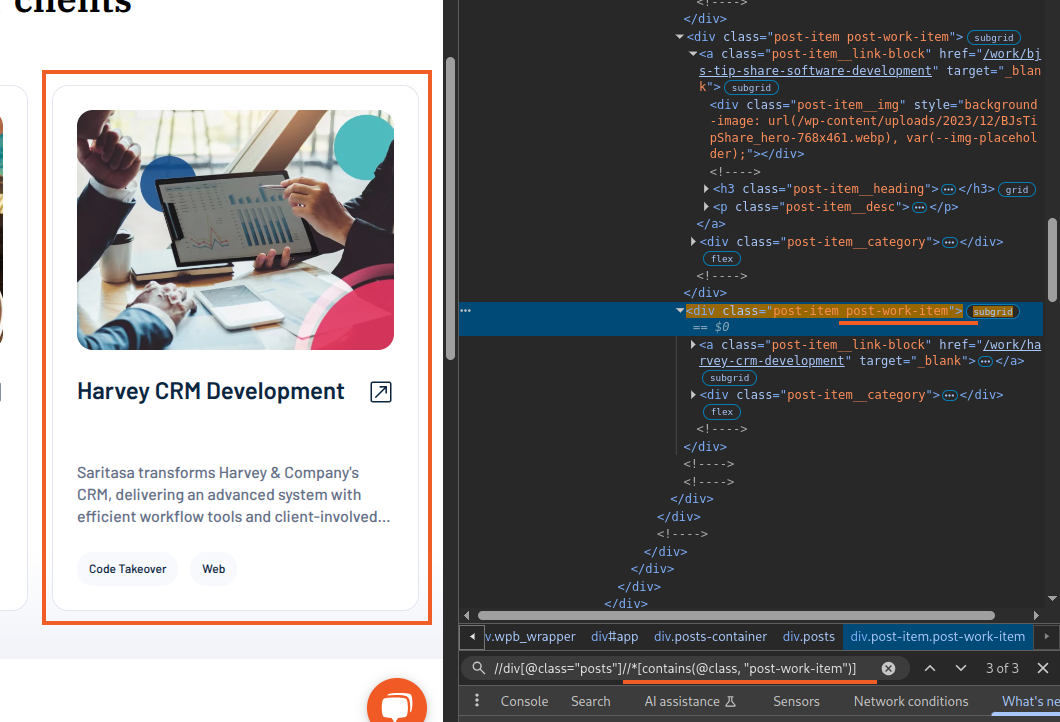Jump to previous search match
Image resolution: width=1060 pixels, height=722 pixels.
tap(930, 668)
